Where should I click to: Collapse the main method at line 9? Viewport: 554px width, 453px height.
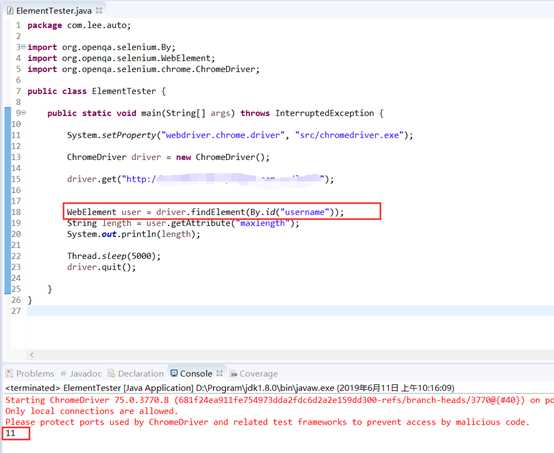click(x=23, y=113)
